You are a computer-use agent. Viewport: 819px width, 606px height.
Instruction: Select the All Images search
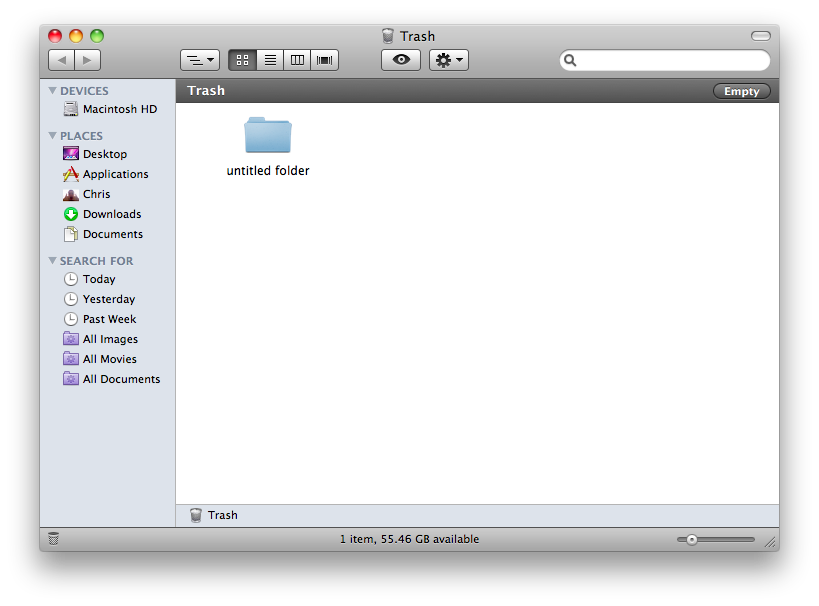click(x=108, y=339)
